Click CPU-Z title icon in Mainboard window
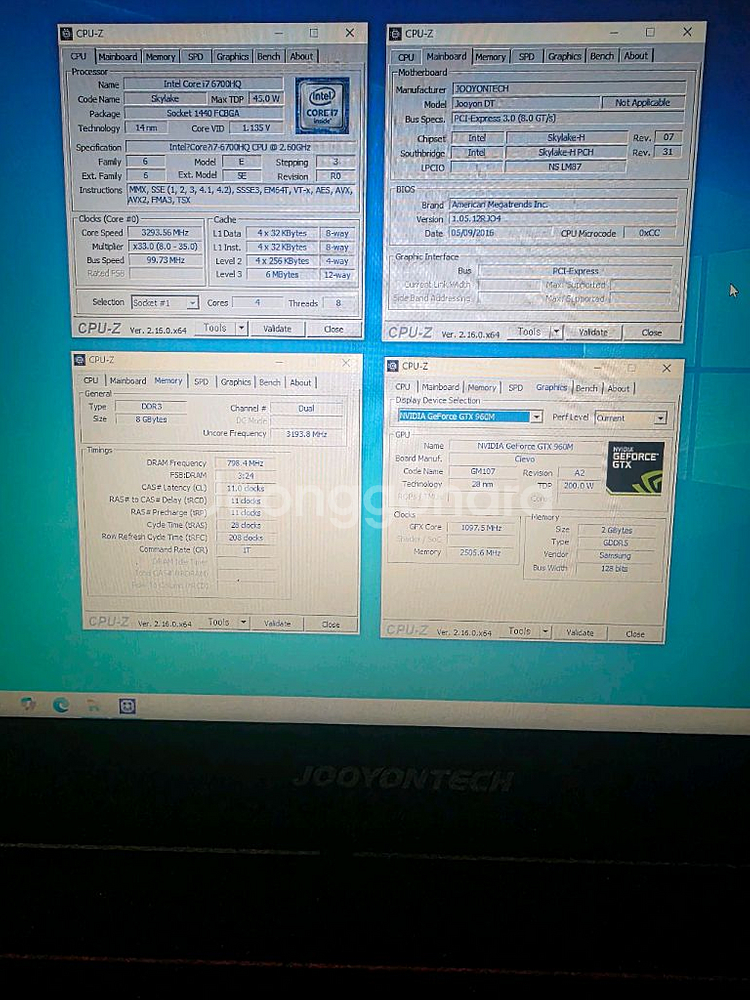The width and height of the screenshot is (750, 1000). point(395,33)
